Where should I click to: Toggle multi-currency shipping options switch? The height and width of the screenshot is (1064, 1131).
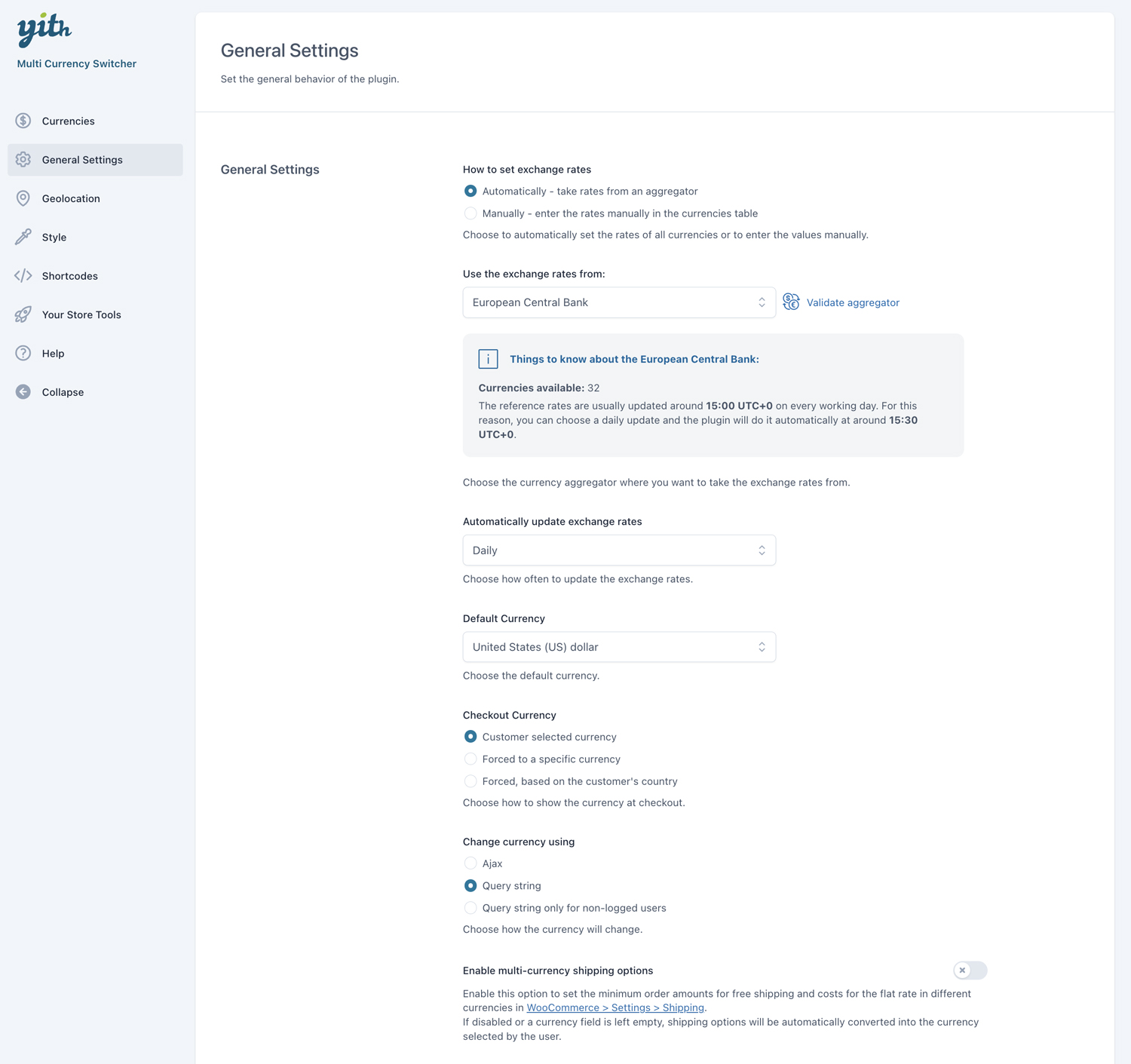(x=970, y=970)
